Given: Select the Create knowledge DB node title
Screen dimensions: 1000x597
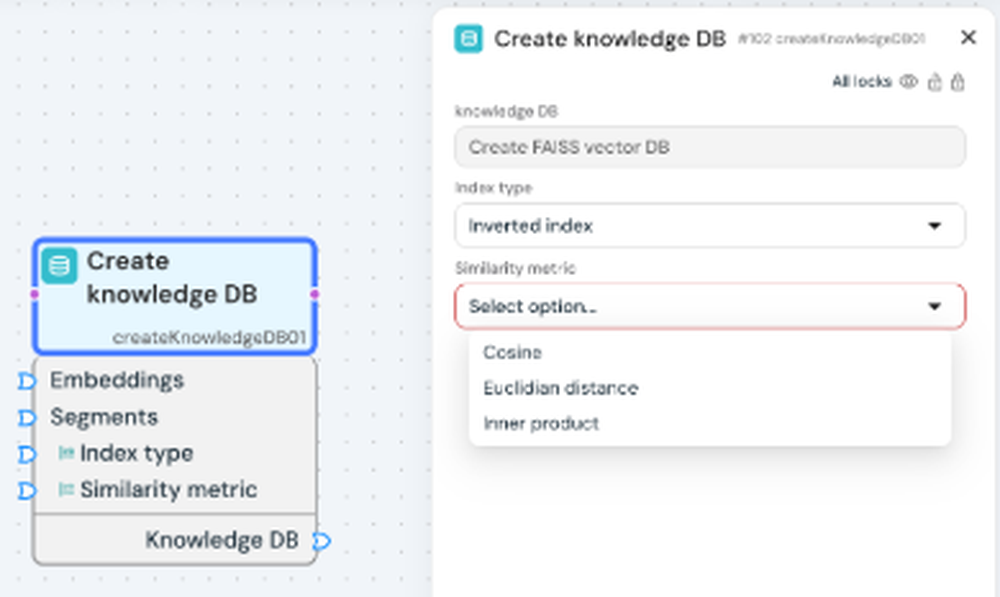Looking at the screenshot, I should 172,277.
